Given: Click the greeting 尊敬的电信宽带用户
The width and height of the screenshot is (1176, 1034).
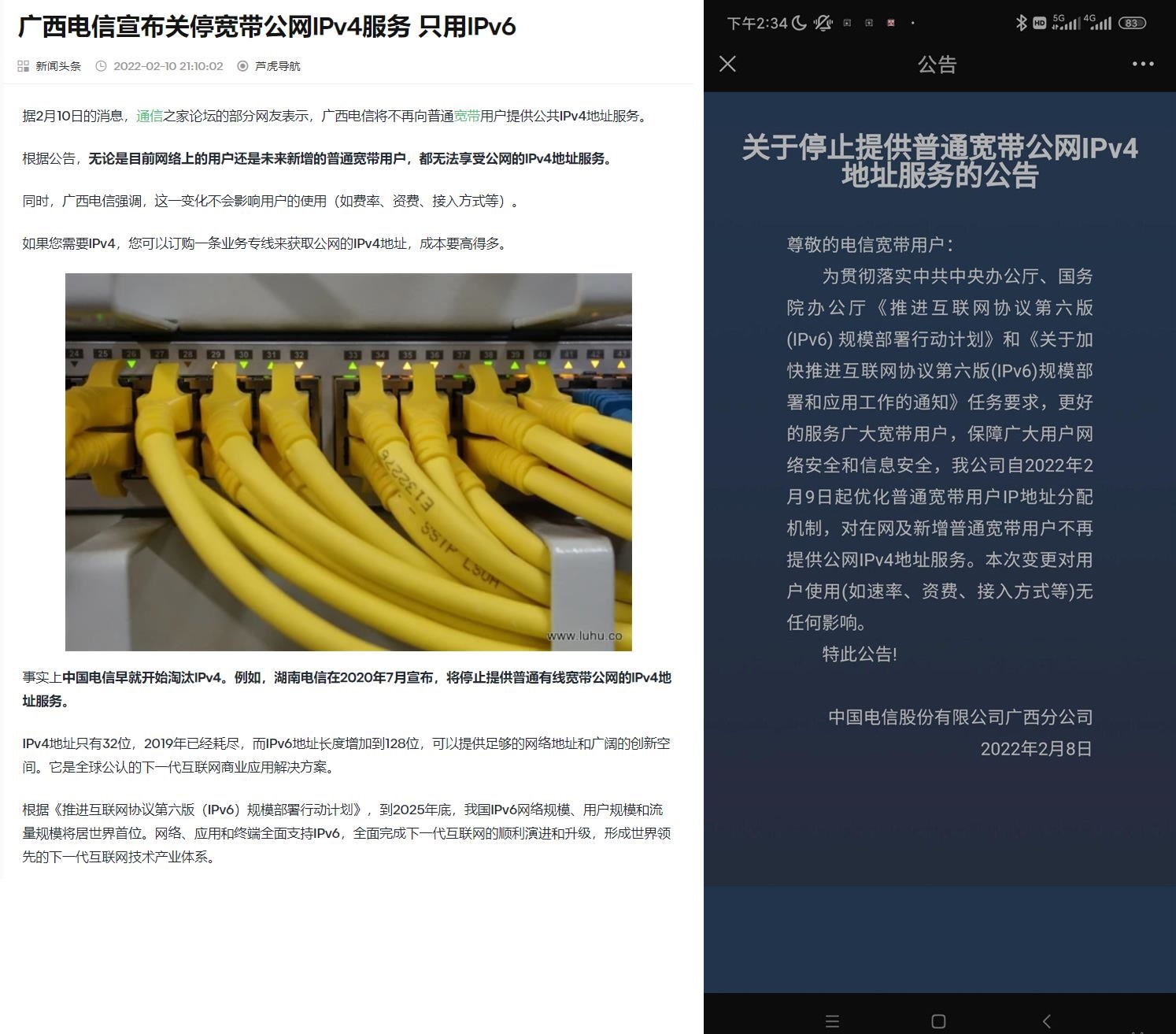Looking at the screenshot, I should 870,245.
